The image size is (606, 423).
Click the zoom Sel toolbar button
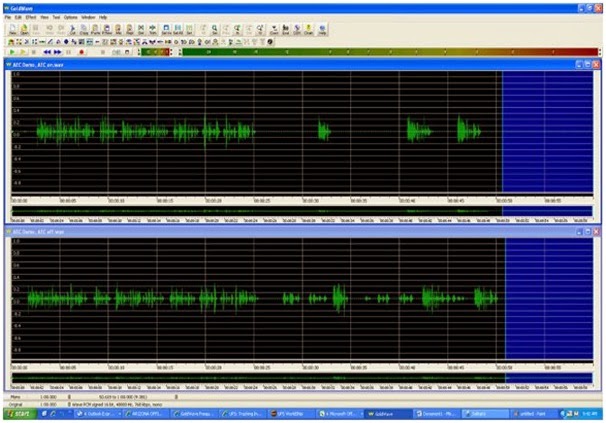click(x=214, y=29)
